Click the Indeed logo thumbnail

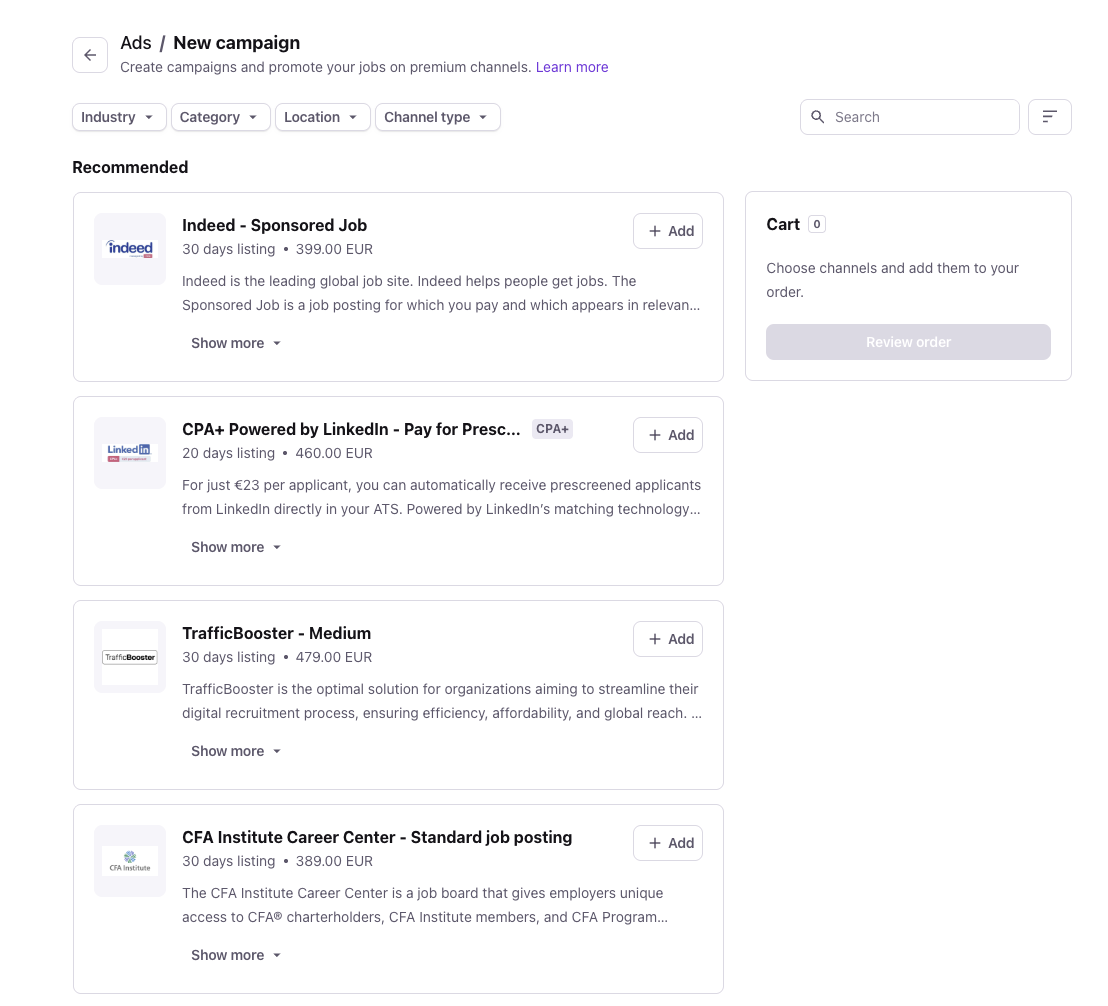(x=130, y=249)
